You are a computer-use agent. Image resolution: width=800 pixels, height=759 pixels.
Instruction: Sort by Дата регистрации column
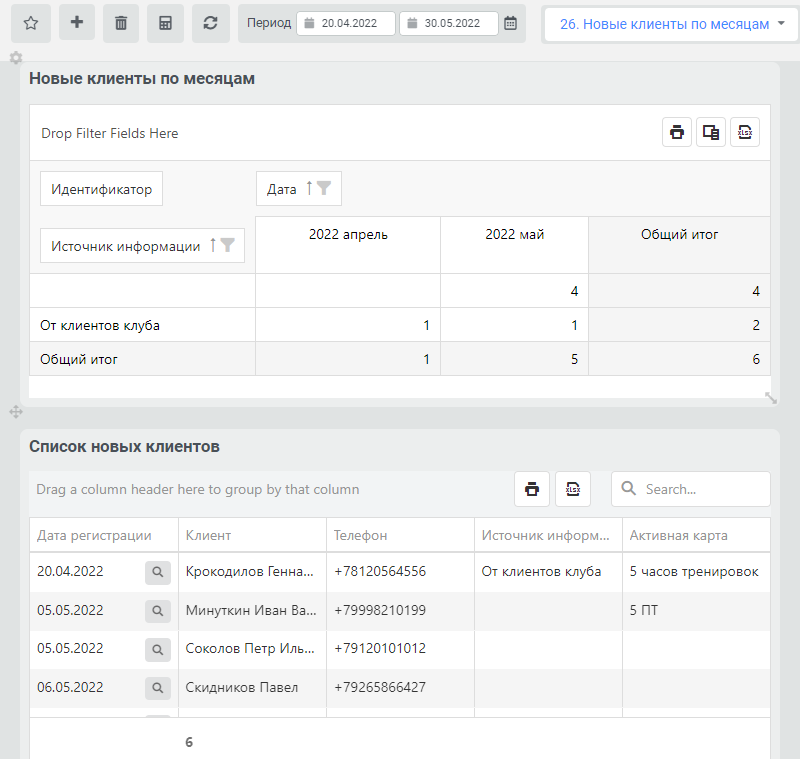point(104,535)
